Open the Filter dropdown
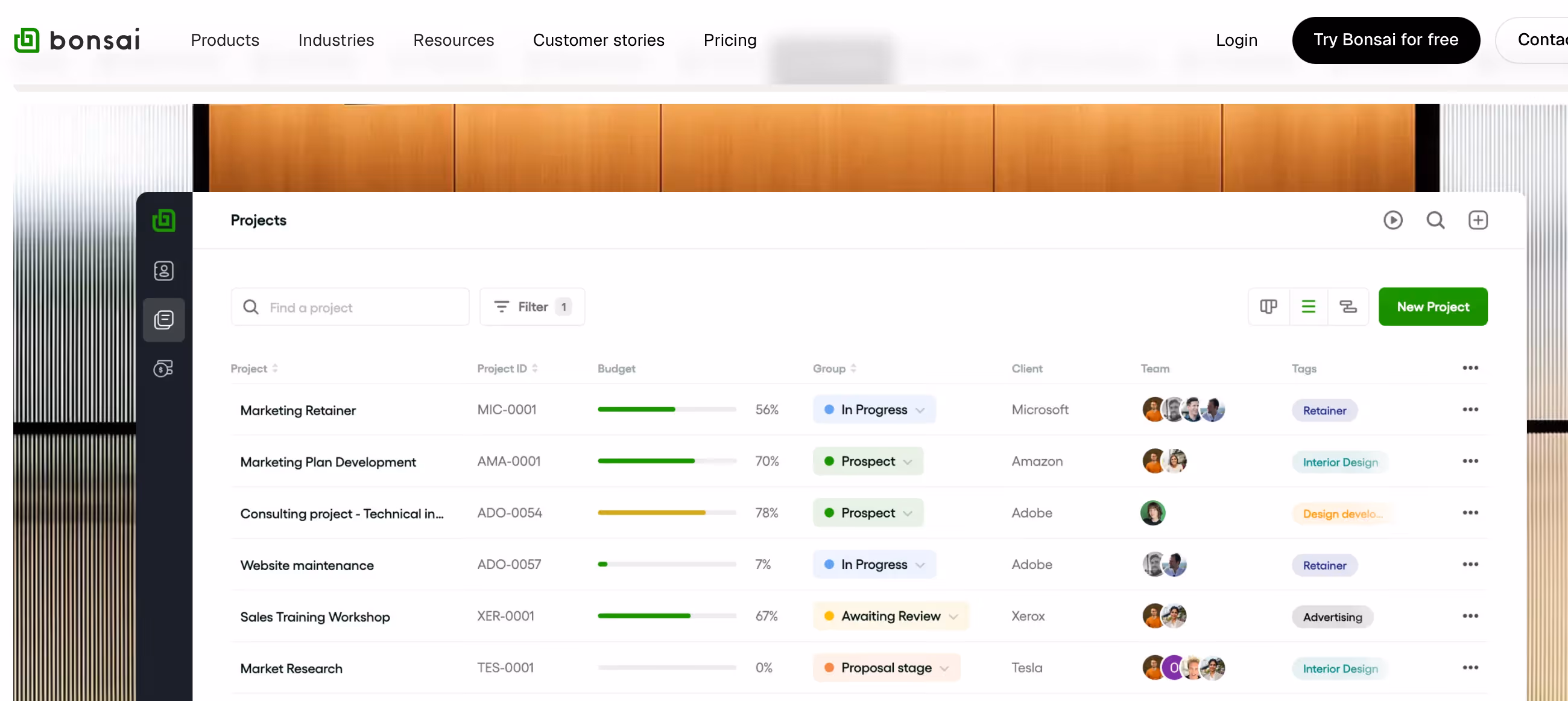This screenshot has height=701, width=1568. point(532,306)
